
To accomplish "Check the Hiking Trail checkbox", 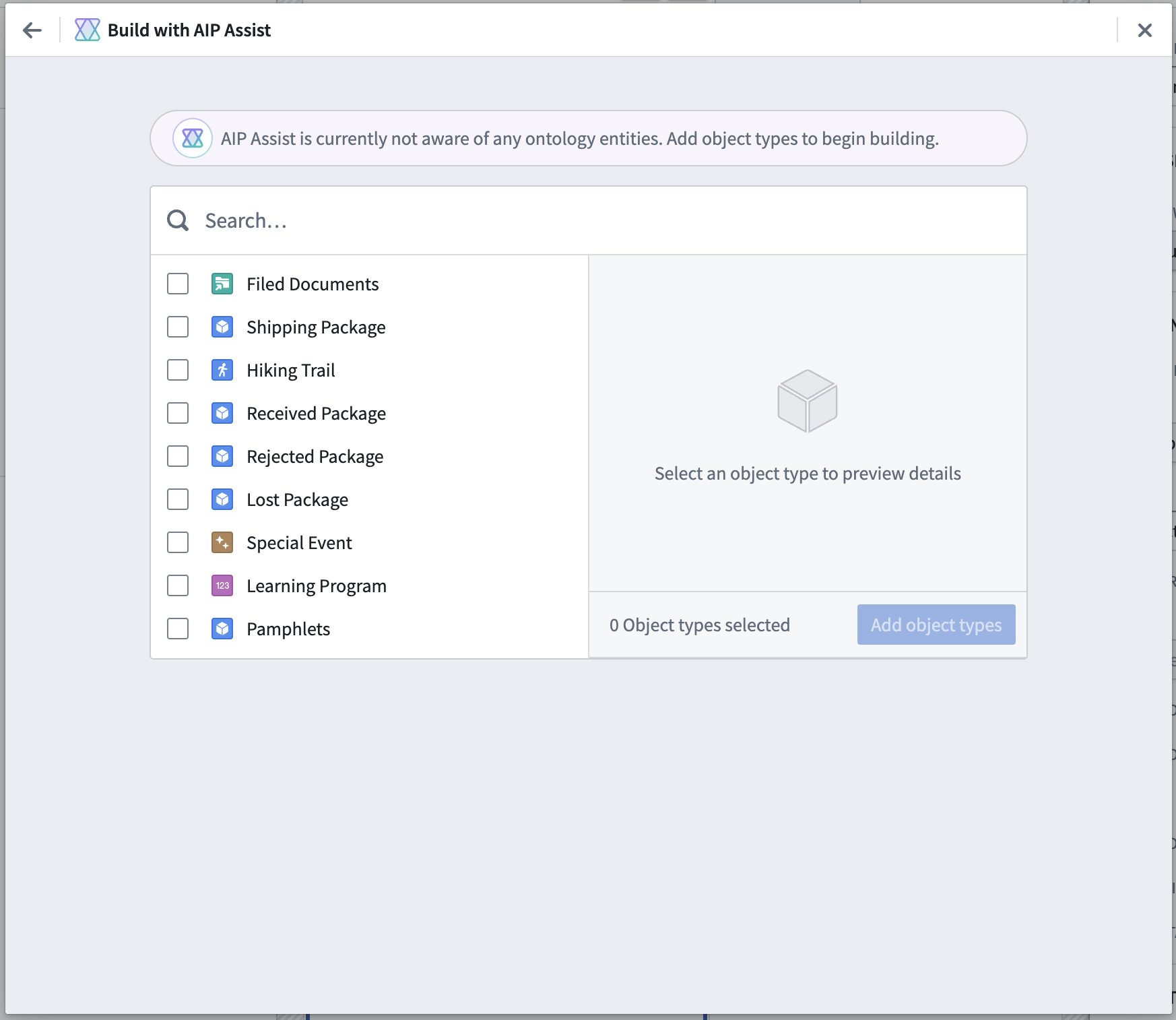I will tap(178, 370).
